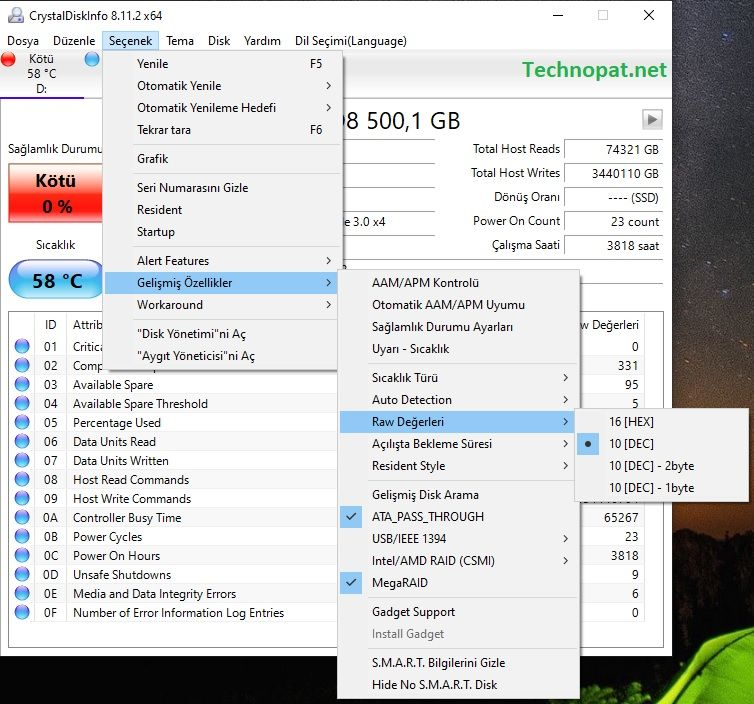Click the Technopat.net link banner
This screenshot has width=754, height=704.
click(x=594, y=70)
